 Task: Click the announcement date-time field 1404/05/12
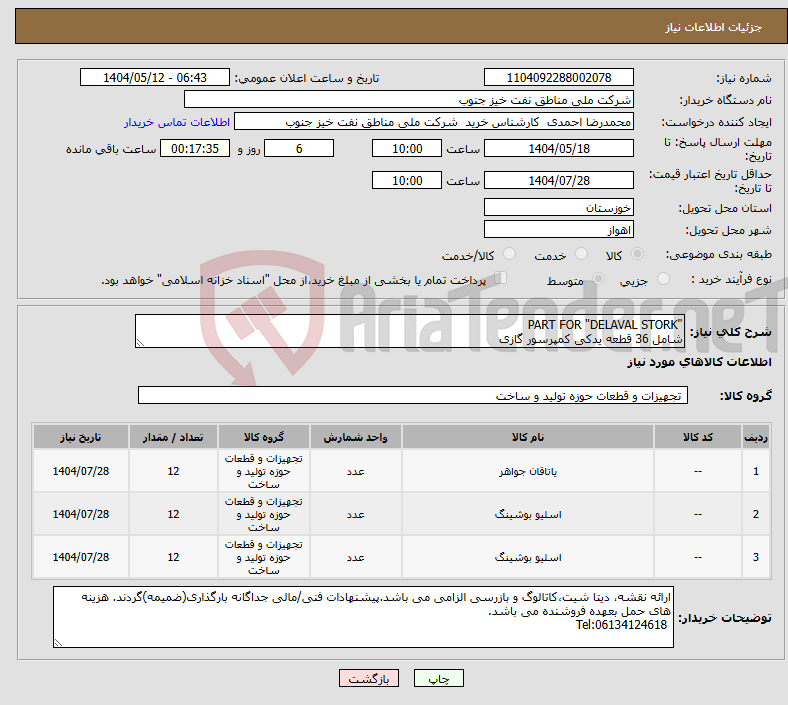(x=155, y=77)
